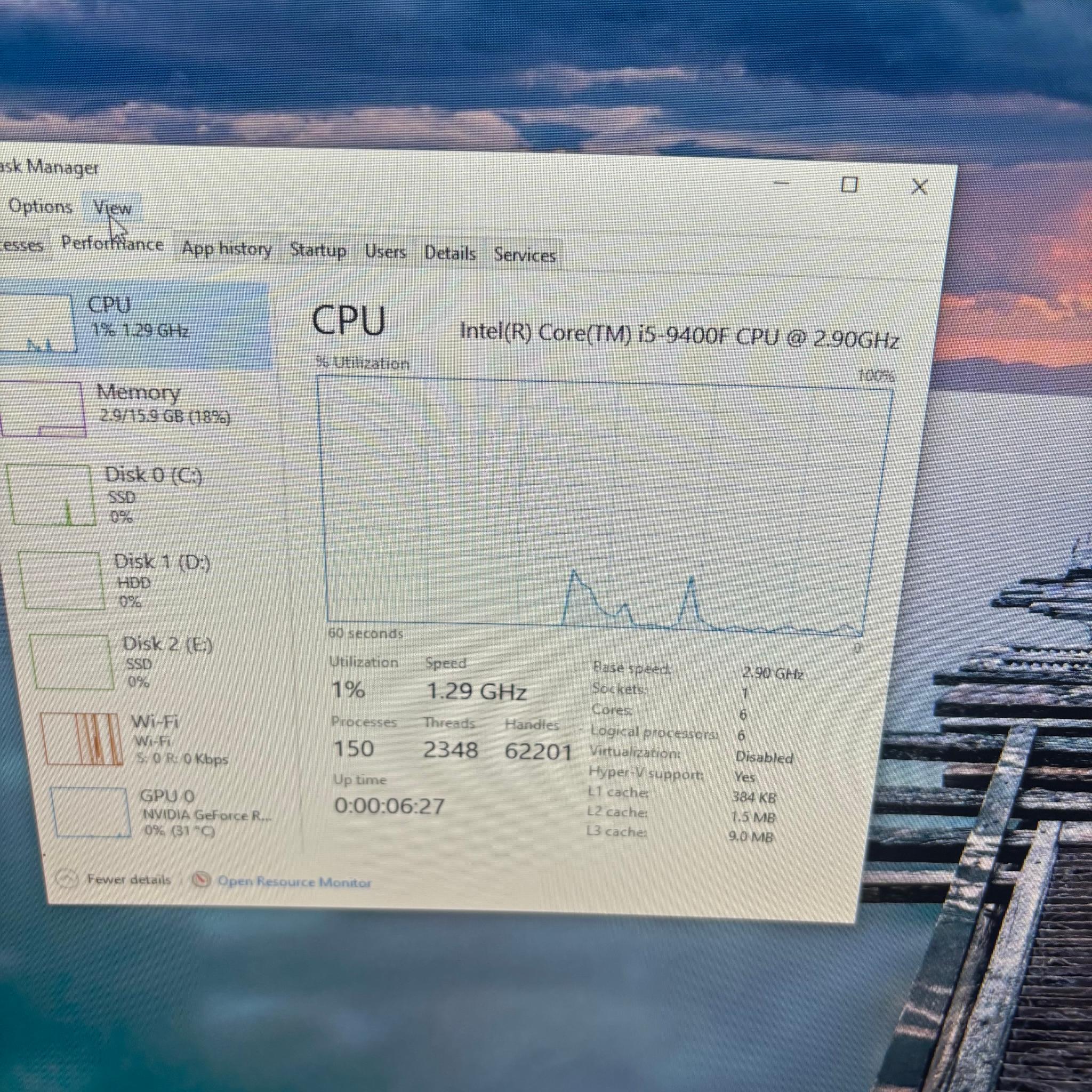Click the % Utilization graph label
The height and width of the screenshot is (1092, 1092).
coord(363,364)
